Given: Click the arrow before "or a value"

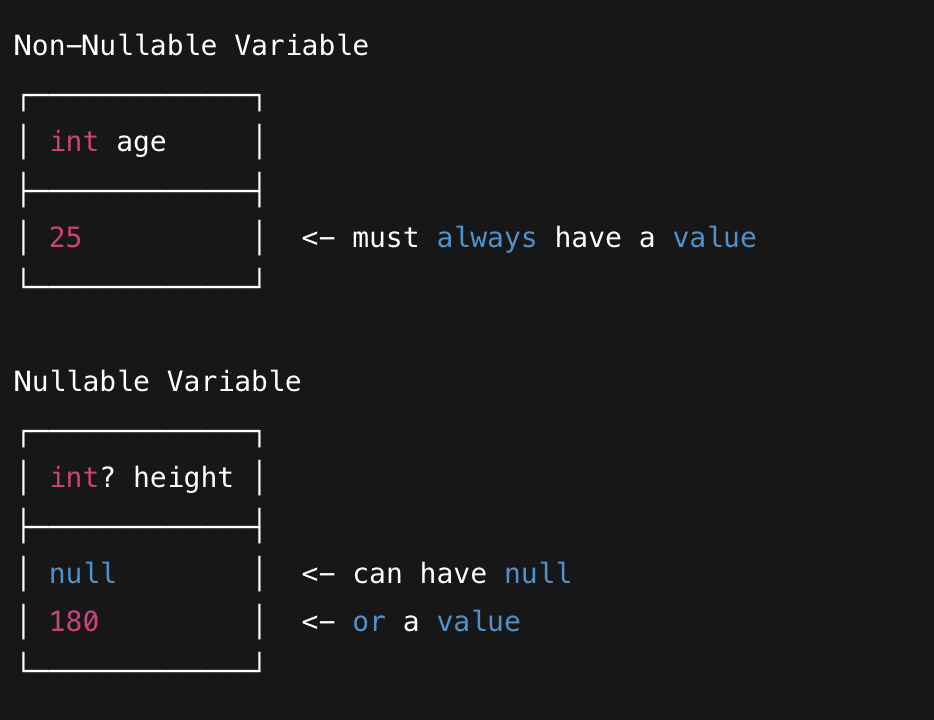Looking at the screenshot, I should [x=318, y=622].
